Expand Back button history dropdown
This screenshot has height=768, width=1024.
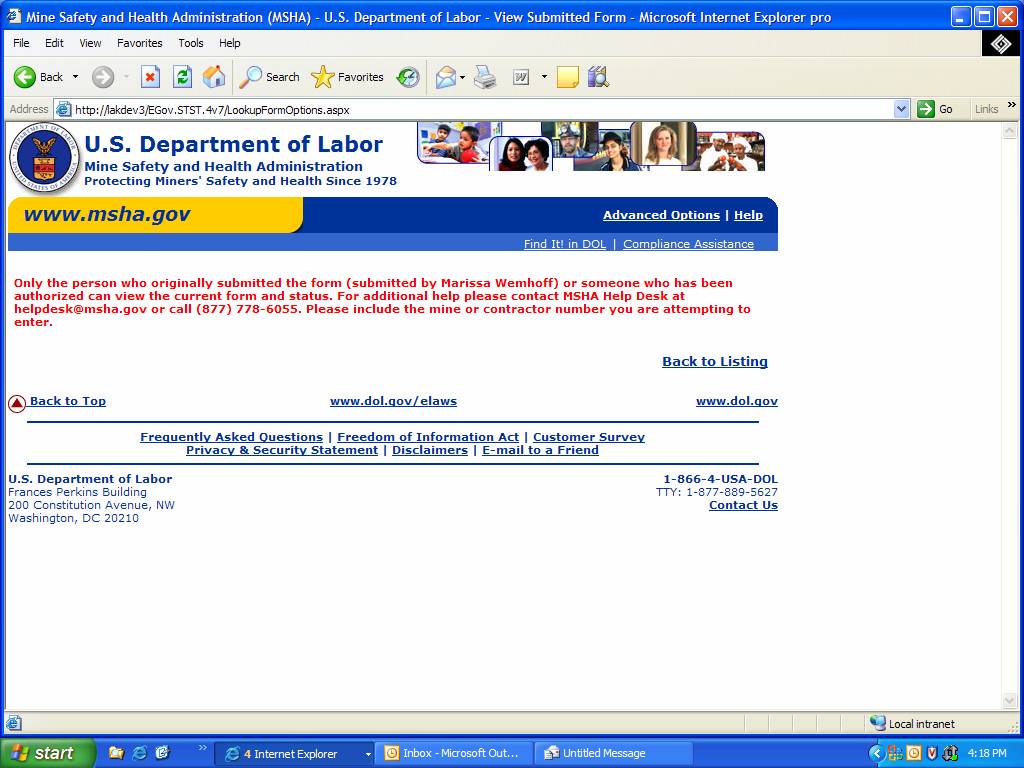[75, 77]
